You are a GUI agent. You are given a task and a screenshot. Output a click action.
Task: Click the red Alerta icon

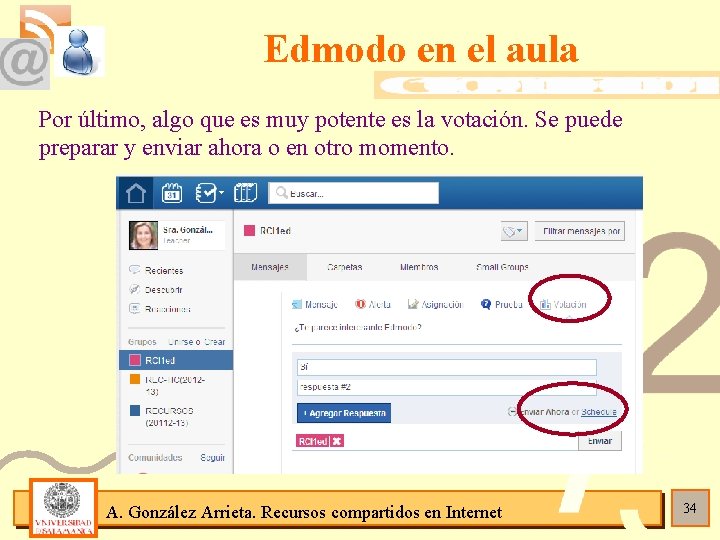pos(360,304)
